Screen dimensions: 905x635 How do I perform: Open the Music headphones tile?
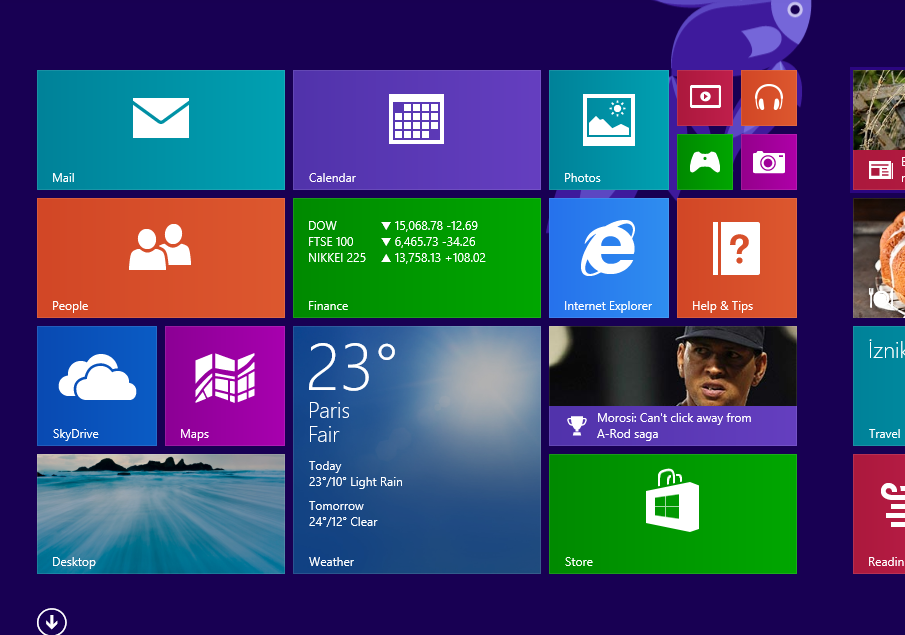tap(769, 98)
